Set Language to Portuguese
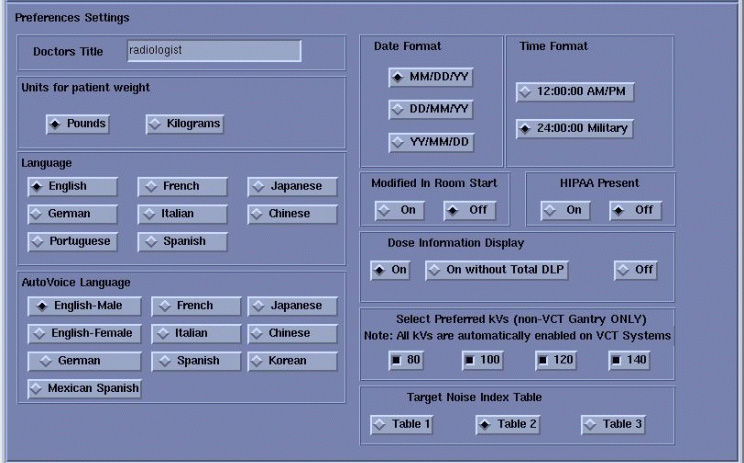This screenshot has height=463, width=744. [72, 241]
